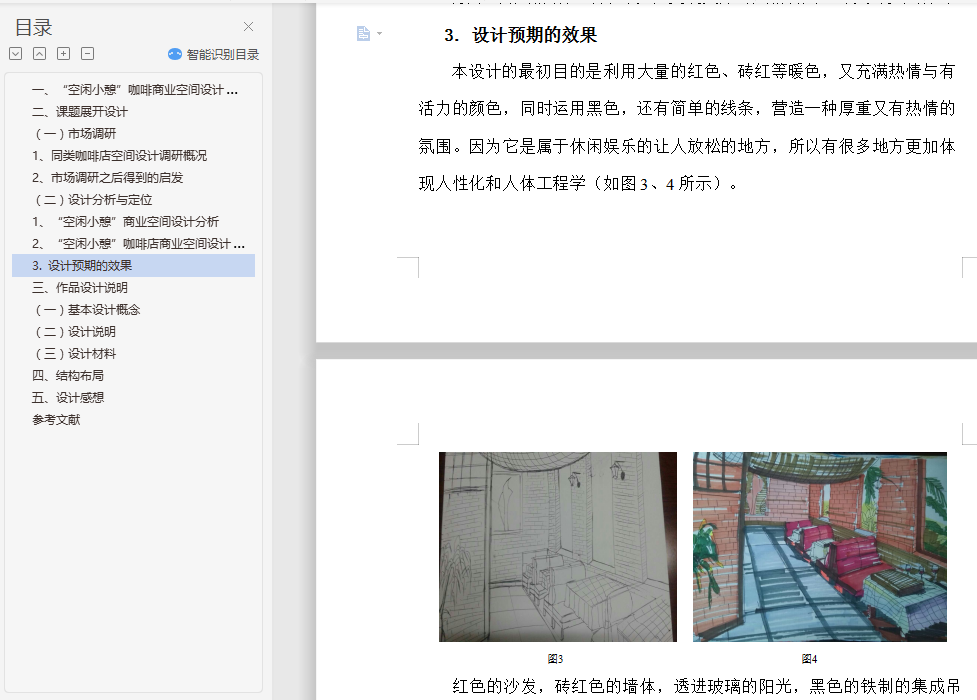This screenshot has height=700, width=977.
Task: Click the 目录 panel title
Action: coord(34,27)
